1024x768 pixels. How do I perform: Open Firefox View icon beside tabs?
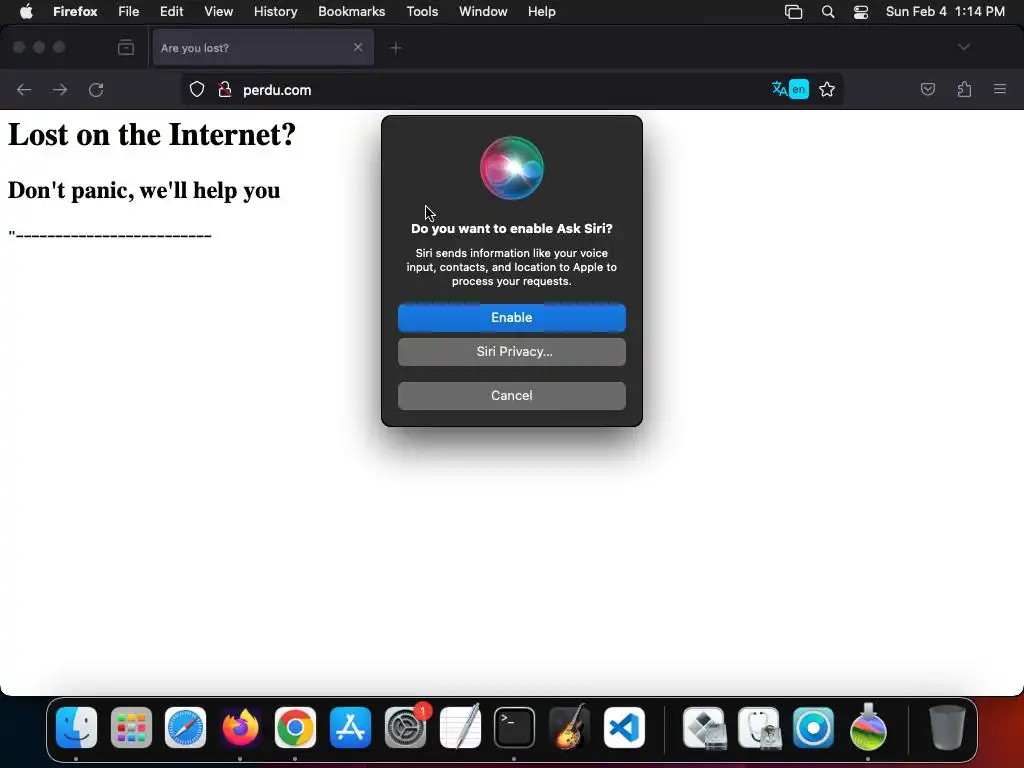tap(126, 48)
